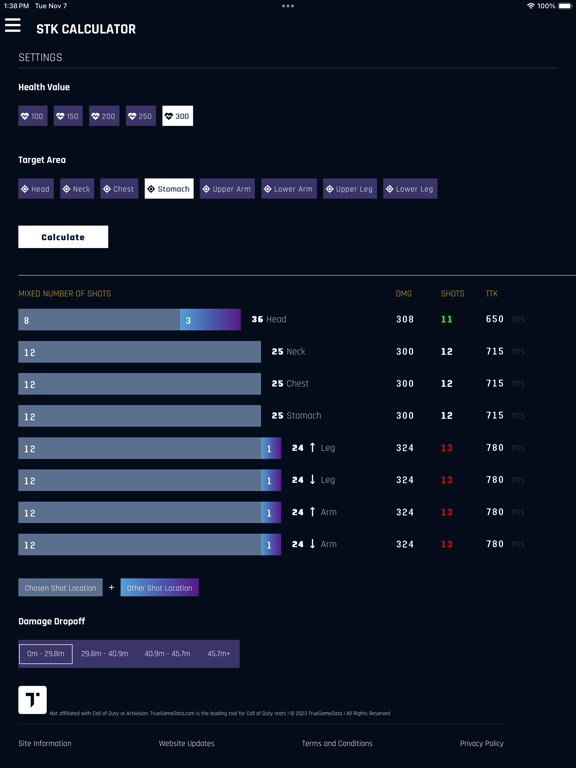Open Terms and Conditions link

coord(337,744)
